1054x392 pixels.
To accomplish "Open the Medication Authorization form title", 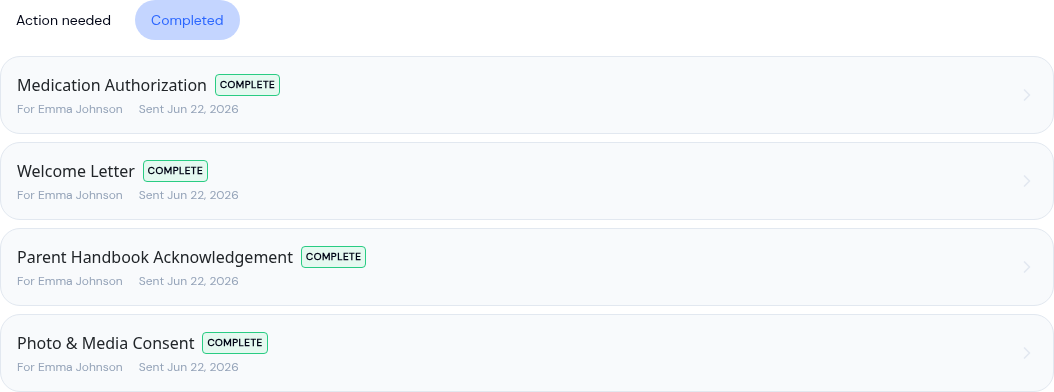I will 112,85.
